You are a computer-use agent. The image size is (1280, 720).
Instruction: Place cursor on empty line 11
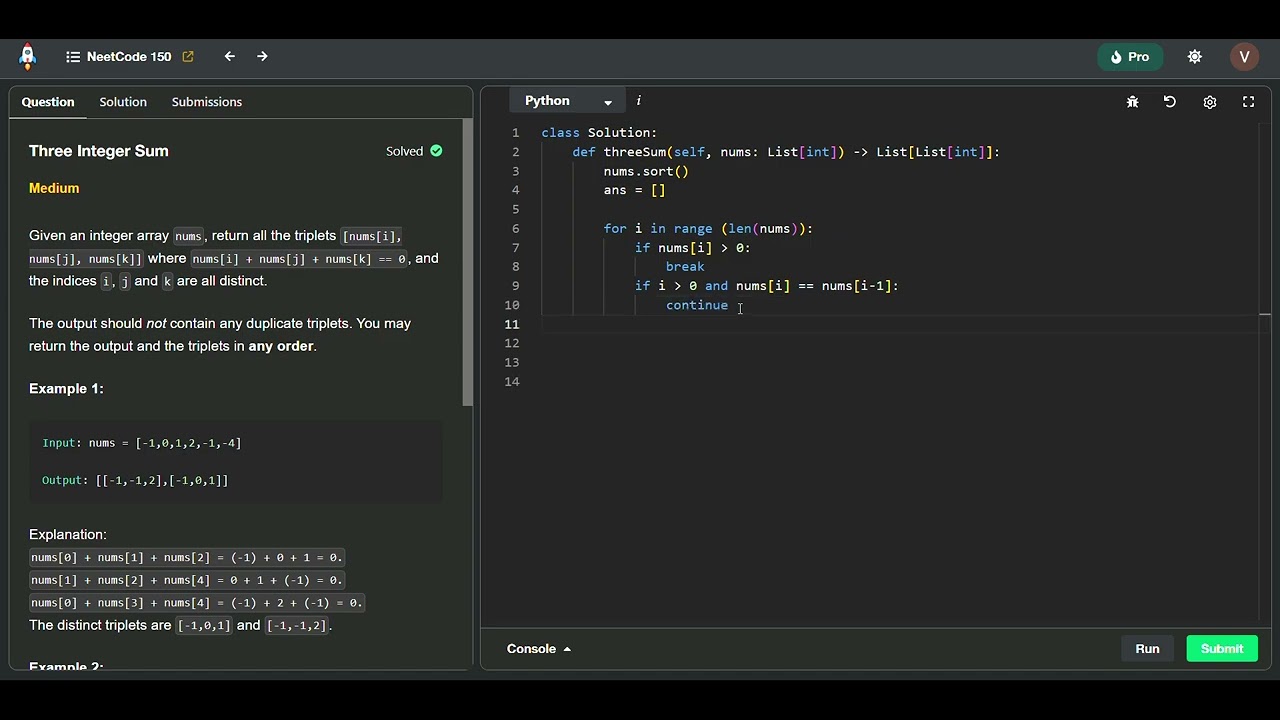900,324
